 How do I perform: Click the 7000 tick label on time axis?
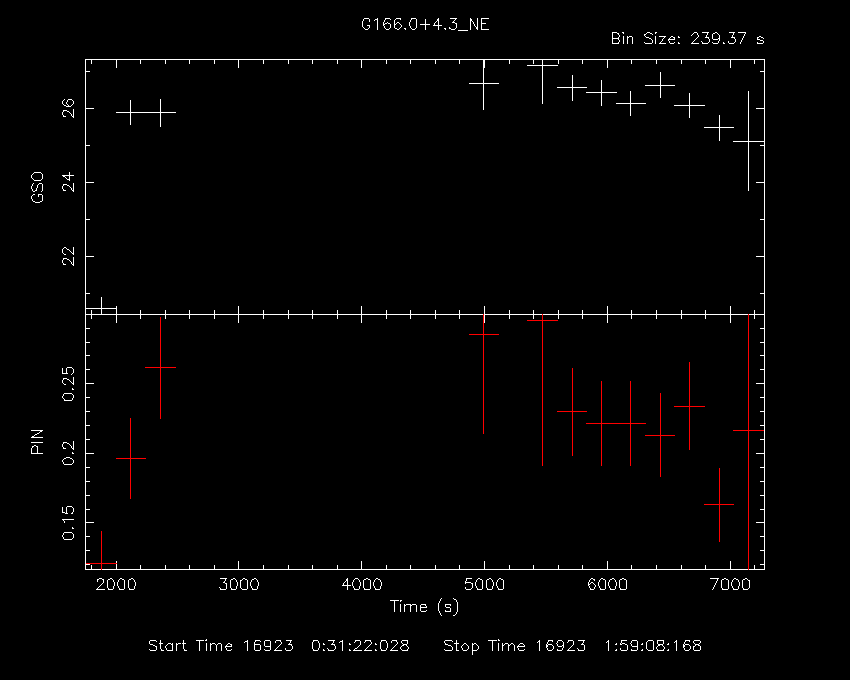[x=730, y=585]
